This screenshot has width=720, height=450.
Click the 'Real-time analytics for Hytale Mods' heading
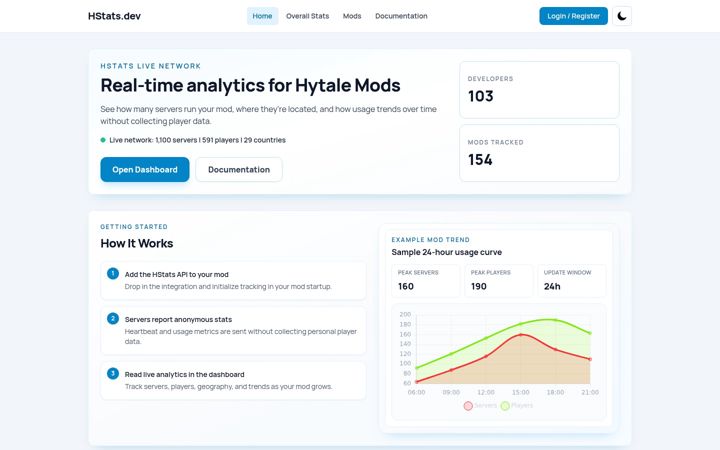[x=250, y=85]
